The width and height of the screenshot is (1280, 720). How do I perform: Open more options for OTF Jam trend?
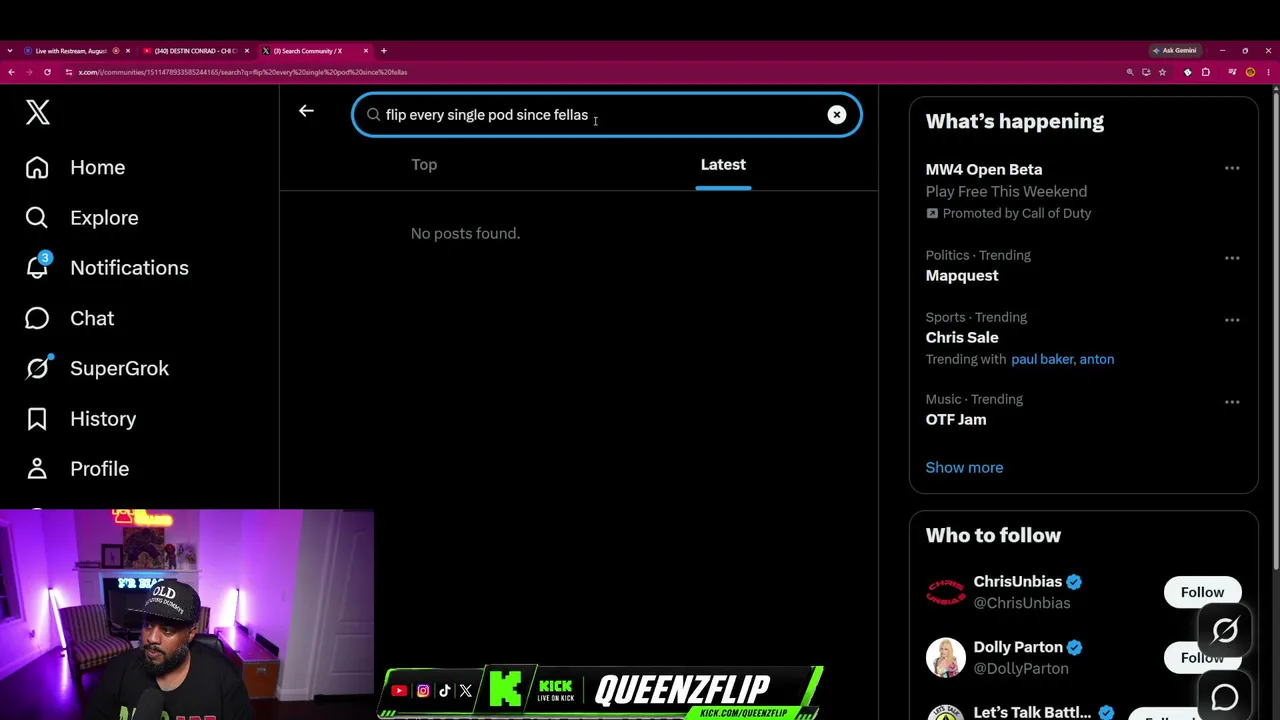[x=1232, y=402]
